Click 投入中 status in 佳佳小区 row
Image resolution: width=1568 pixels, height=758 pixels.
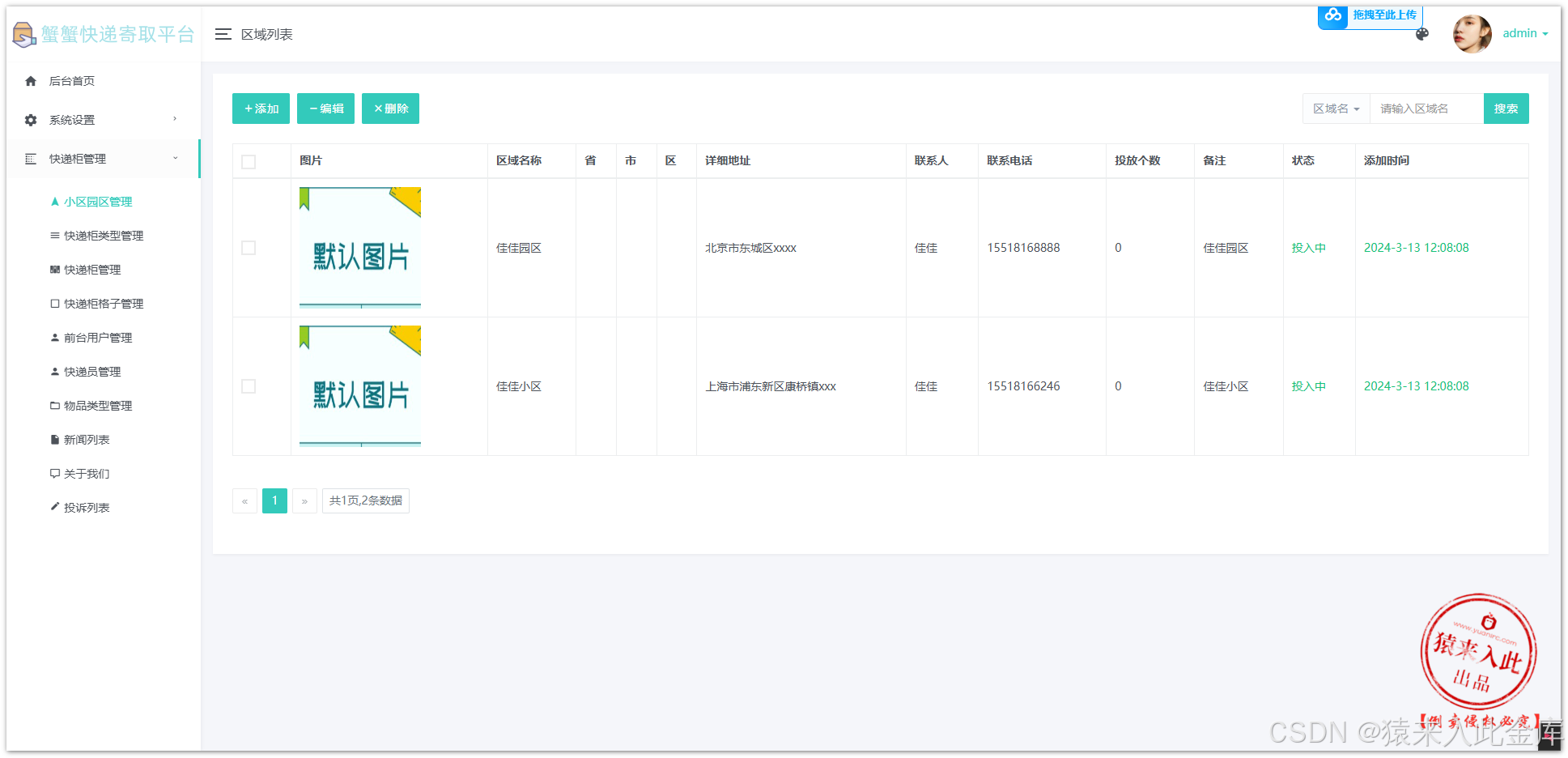1309,386
